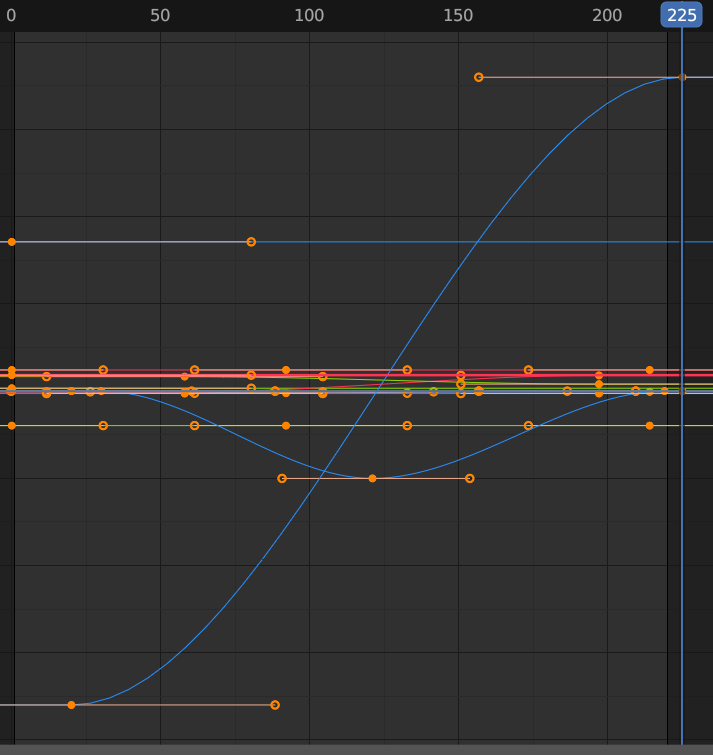Click frame 200 on the timeline ruler
The image size is (713, 755).
[607, 15]
